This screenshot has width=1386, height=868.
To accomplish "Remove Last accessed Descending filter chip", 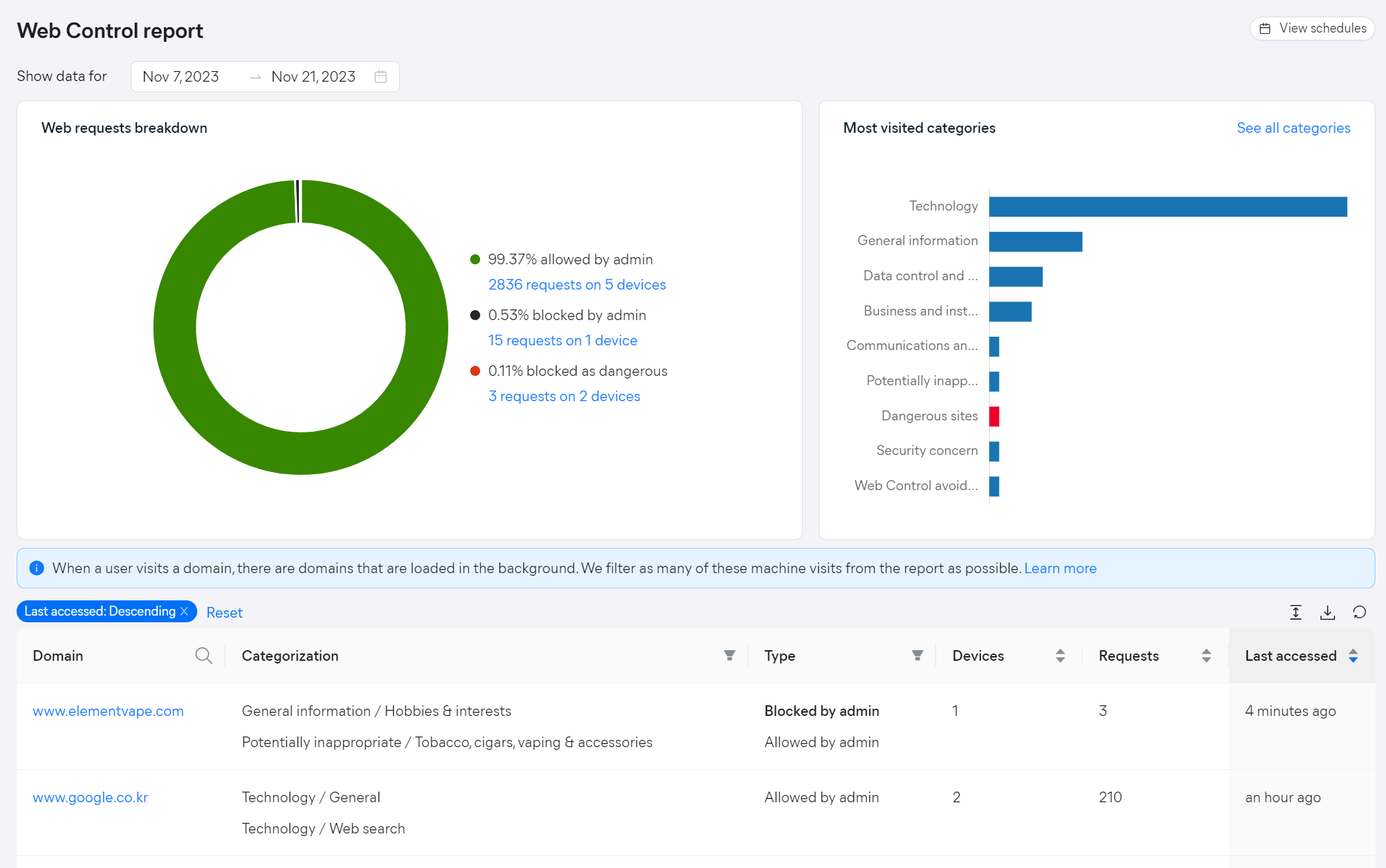I will click(x=185, y=611).
